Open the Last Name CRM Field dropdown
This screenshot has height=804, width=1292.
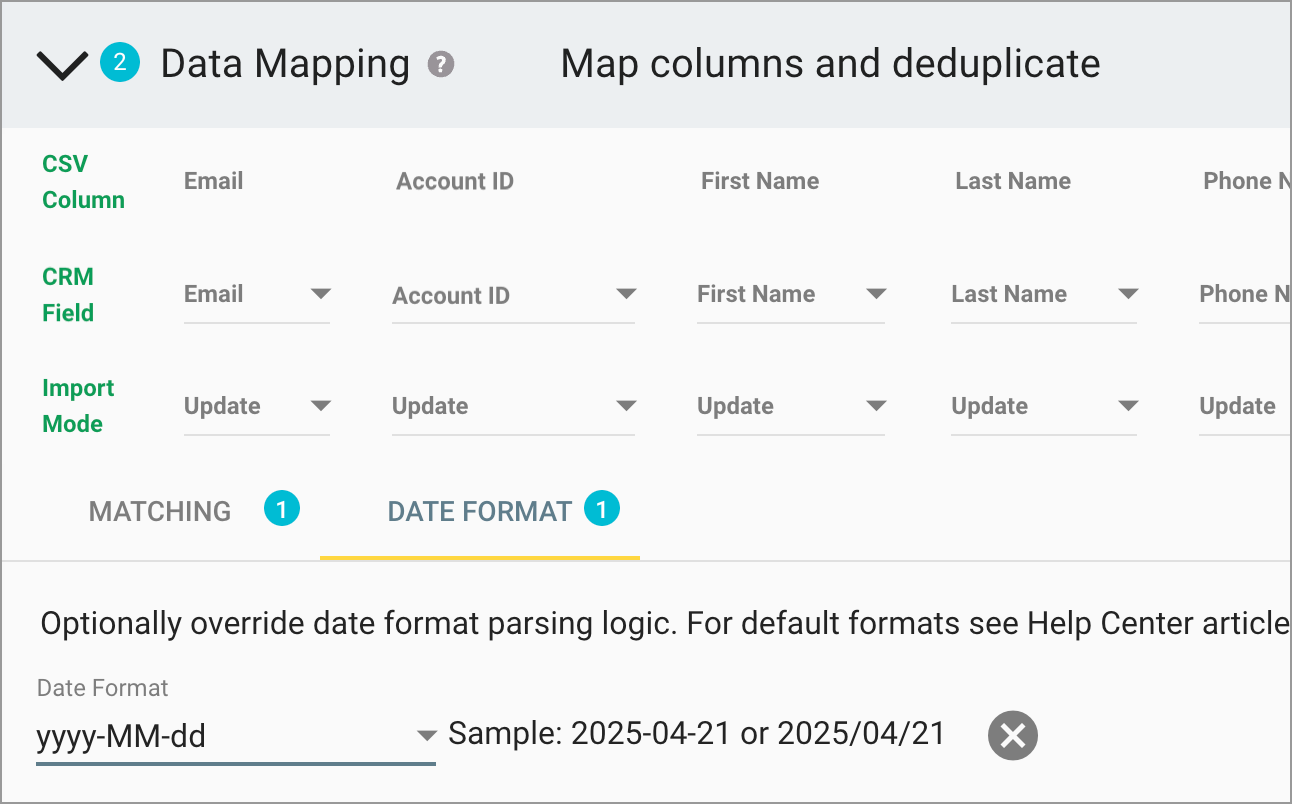(1044, 295)
